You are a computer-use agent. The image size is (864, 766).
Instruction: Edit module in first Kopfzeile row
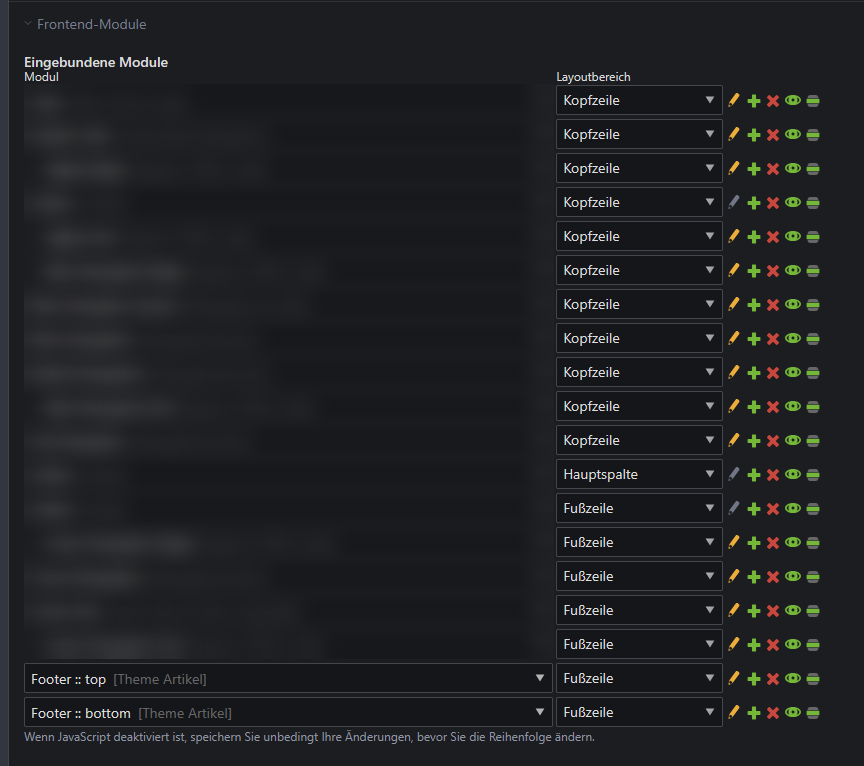click(733, 100)
